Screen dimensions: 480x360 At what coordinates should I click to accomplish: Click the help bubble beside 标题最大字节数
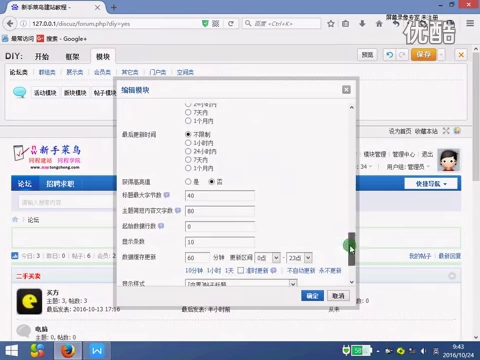click(x=167, y=195)
